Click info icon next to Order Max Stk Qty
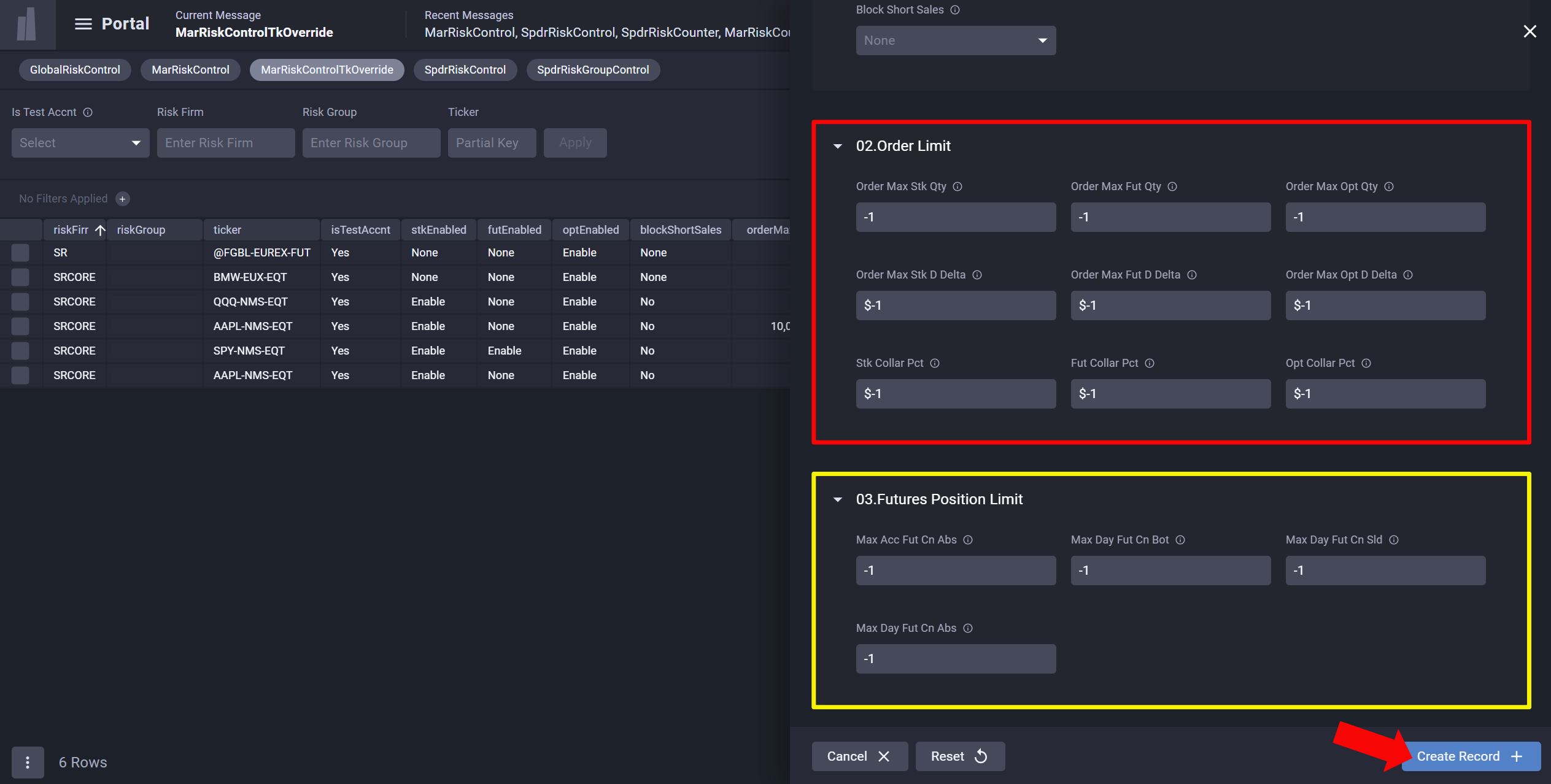Image resolution: width=1551 pixels, height=784 pixels. (957, 186)
